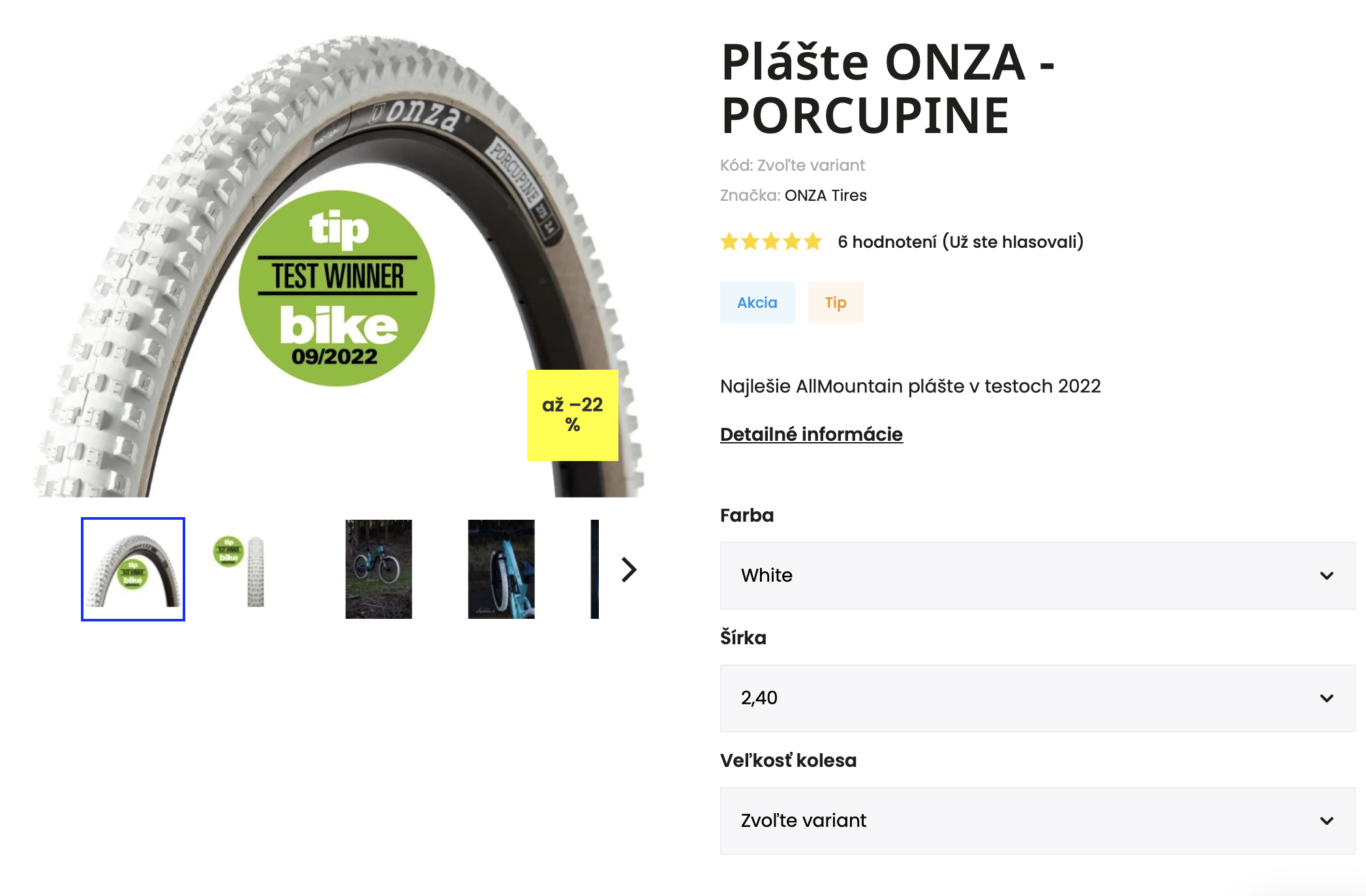Image resolution: width=1366 pixels, height=896 pixels.
Task: Open the Detailné informácie link
Action: pyautogui.click(x=812, y=434)
